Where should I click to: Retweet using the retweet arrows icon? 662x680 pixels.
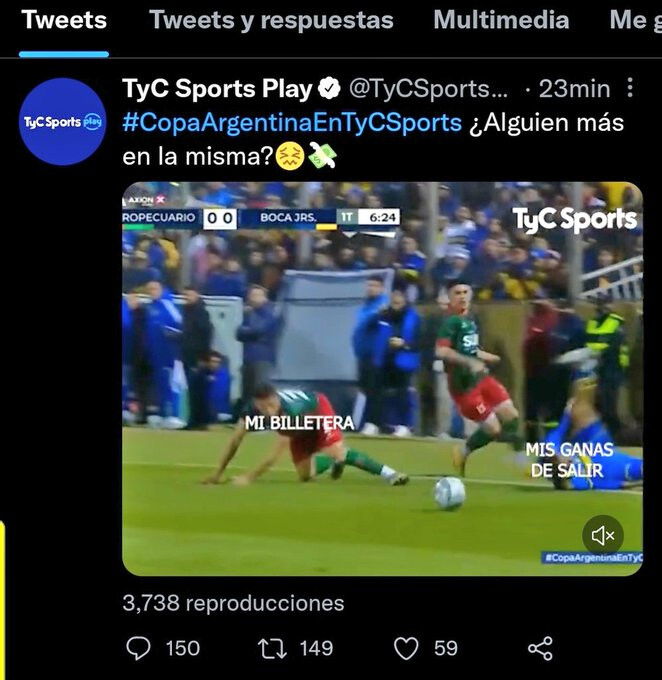pos(272,649)
